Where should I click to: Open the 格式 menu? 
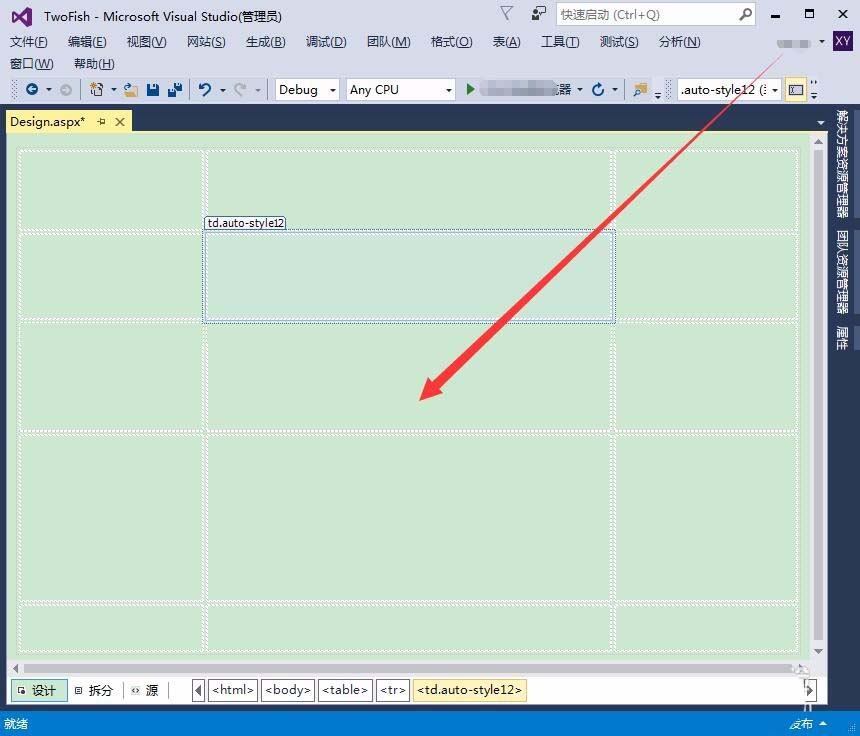[x=455, y=41]
